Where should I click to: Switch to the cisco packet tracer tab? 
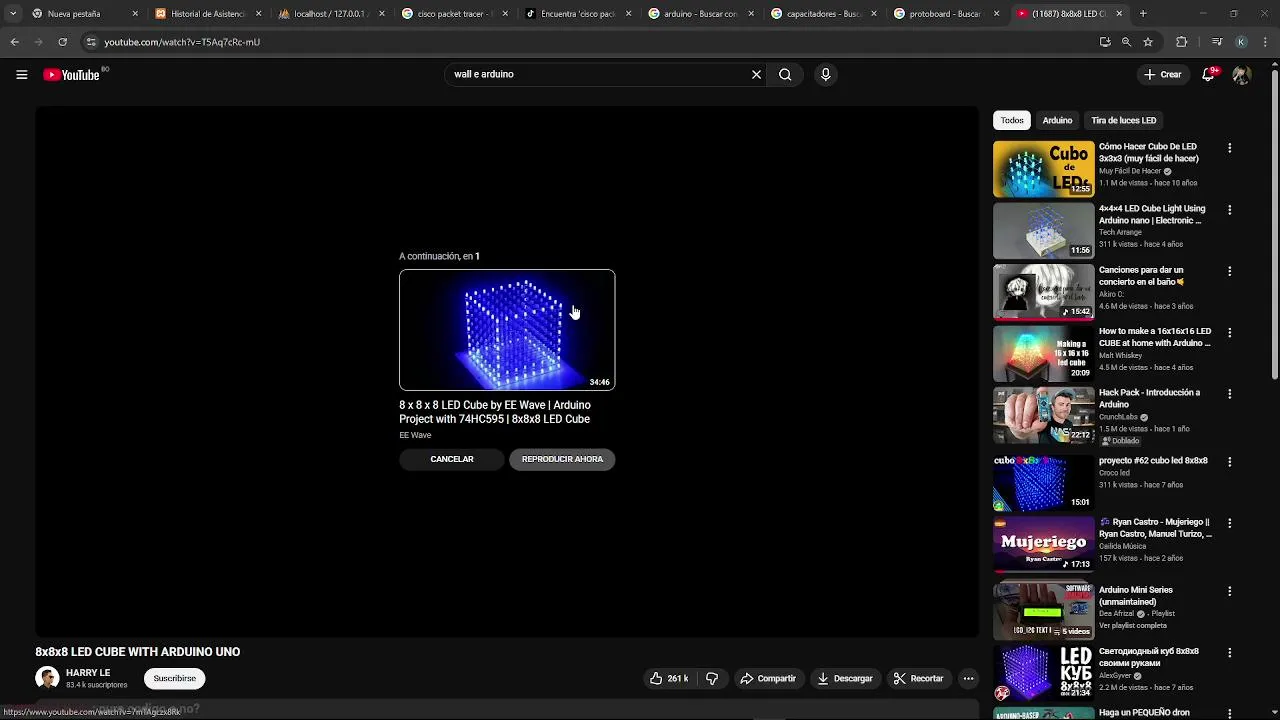454,14
